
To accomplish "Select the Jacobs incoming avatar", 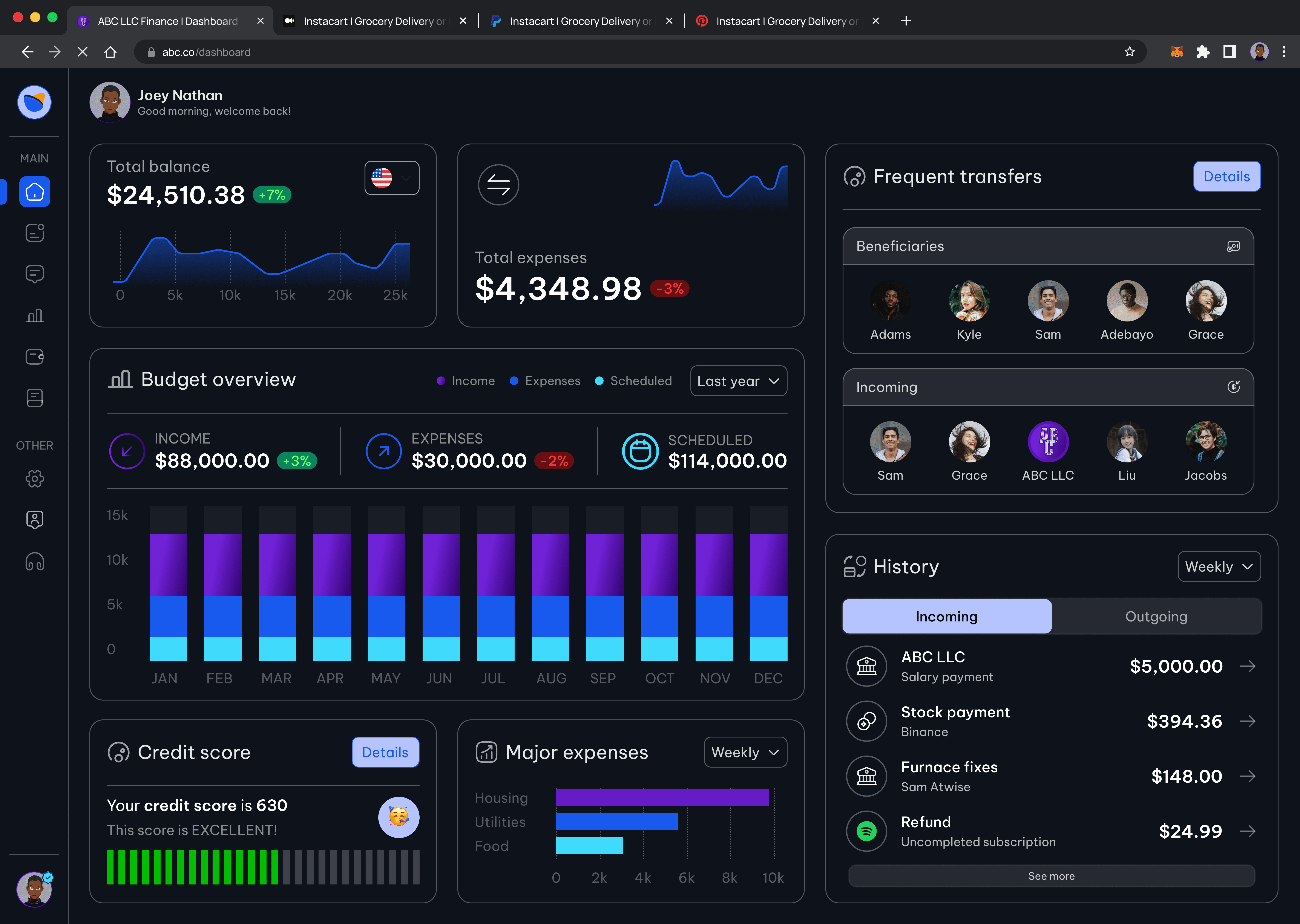I will [x=1206, y=442].
